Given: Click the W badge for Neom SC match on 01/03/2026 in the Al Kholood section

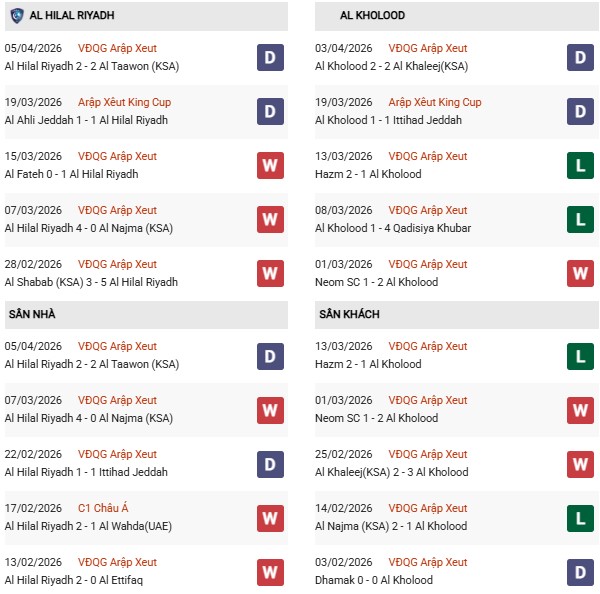Looking at the screenshot, I should pyautogui.click(x=581, y=273).
